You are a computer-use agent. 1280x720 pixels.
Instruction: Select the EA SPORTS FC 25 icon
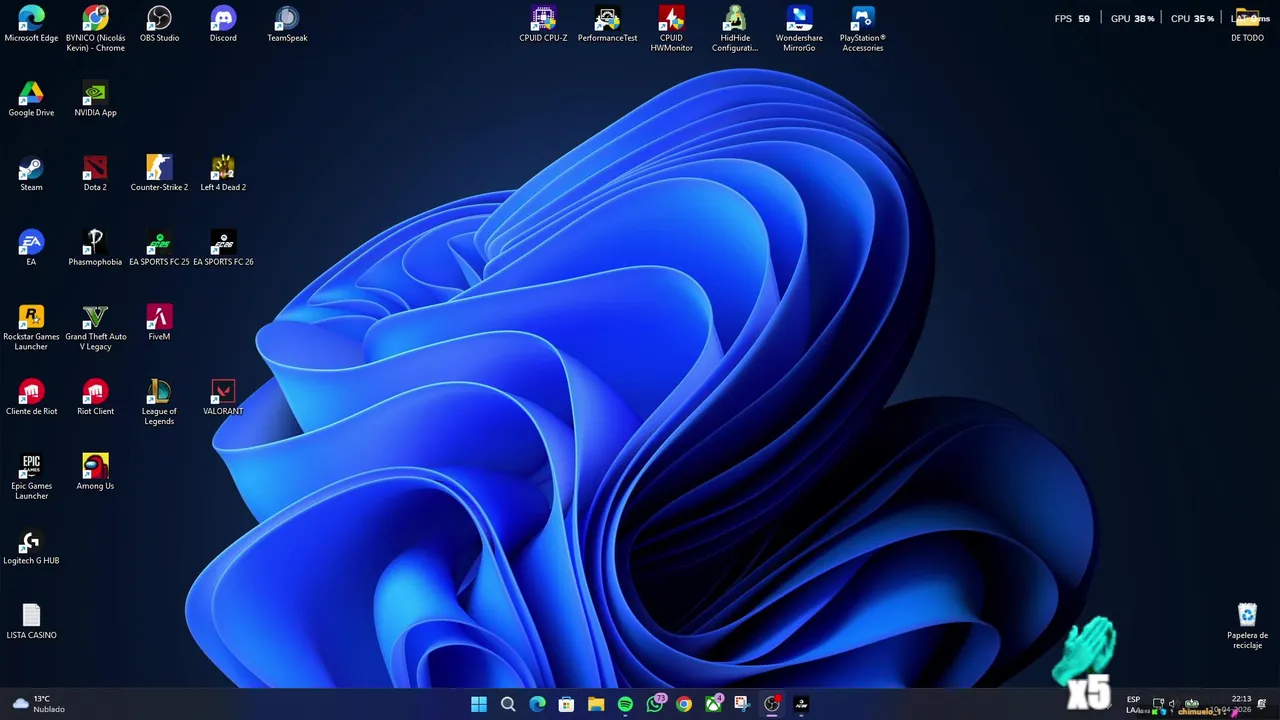pyautogui.click(x=159, y=249)
